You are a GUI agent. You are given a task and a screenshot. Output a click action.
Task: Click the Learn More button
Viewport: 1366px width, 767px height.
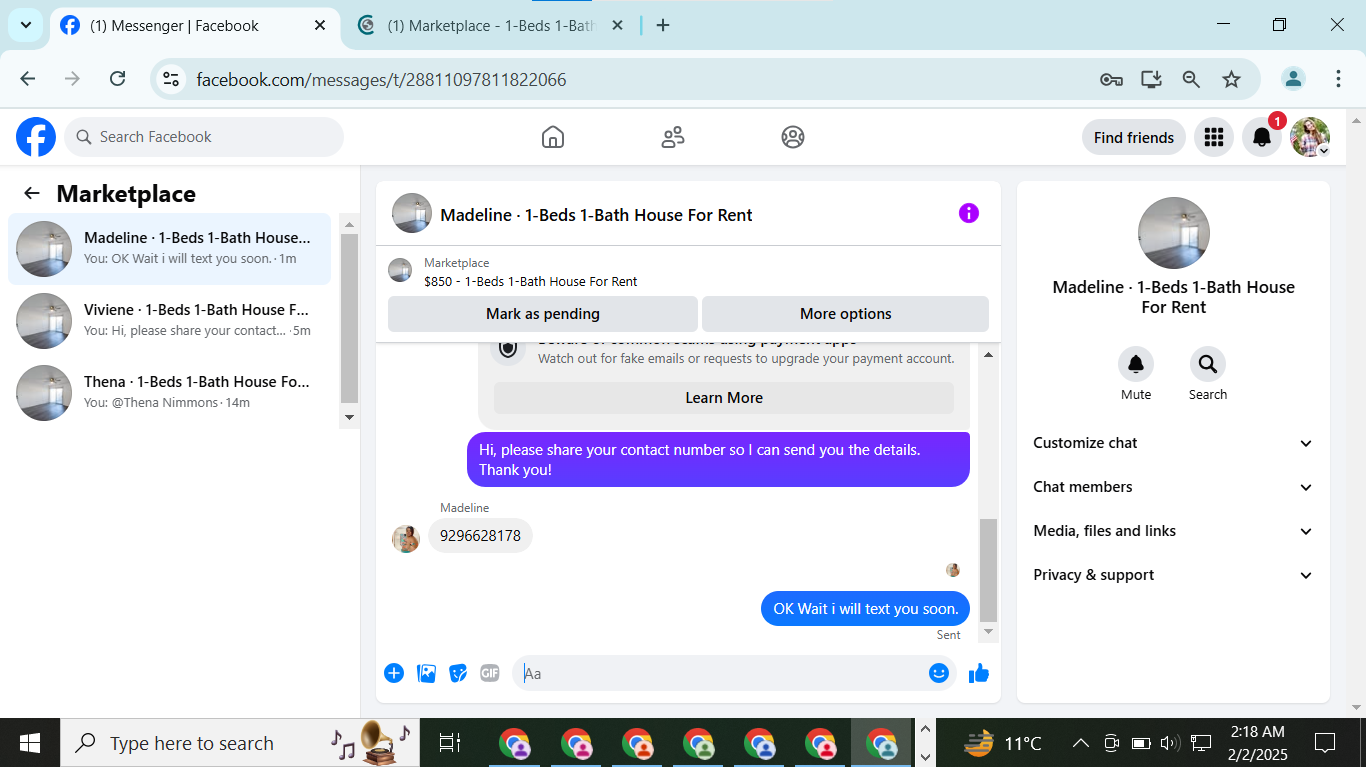pos(724,398)
